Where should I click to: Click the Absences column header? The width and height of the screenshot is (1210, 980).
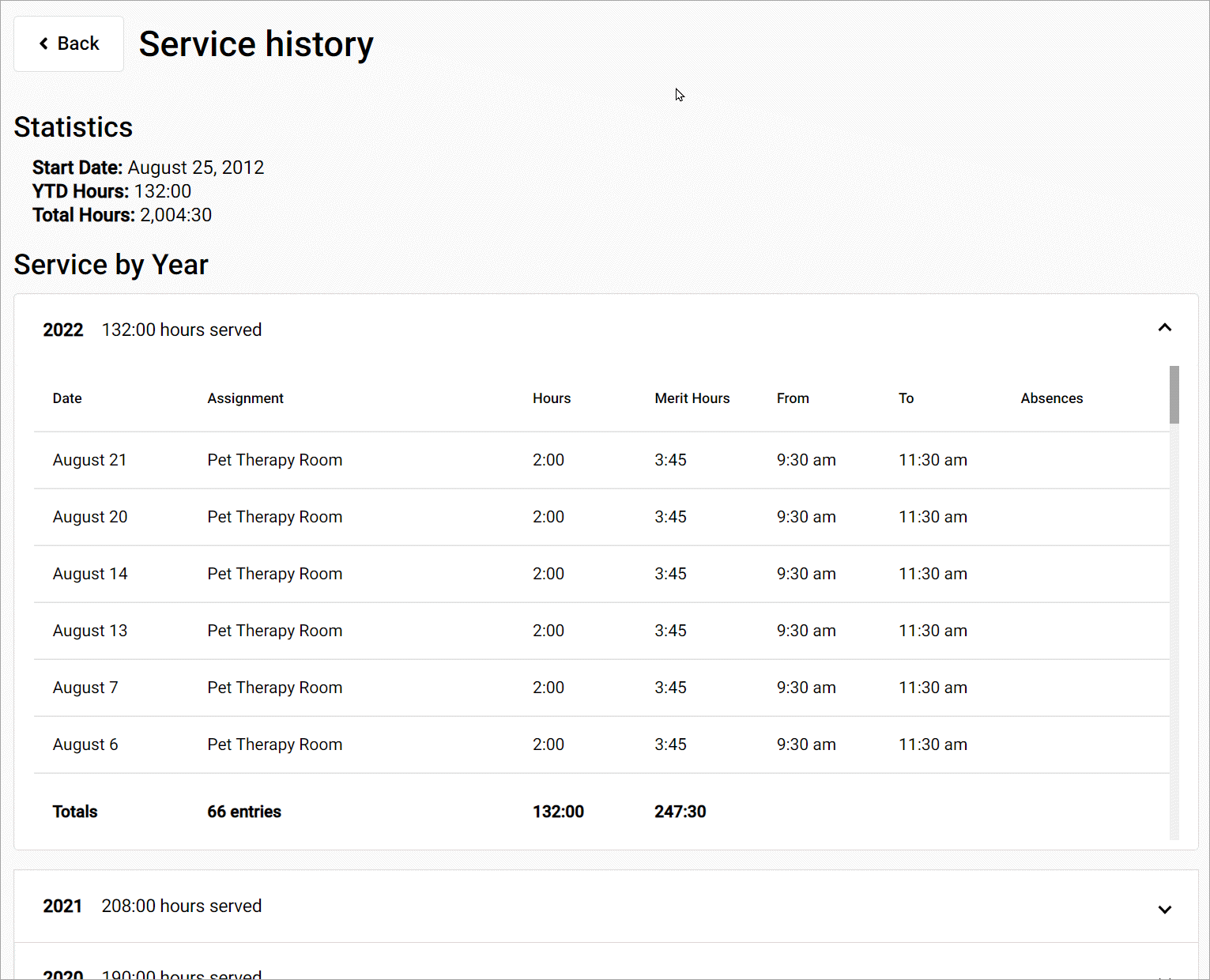(1051, 398)
